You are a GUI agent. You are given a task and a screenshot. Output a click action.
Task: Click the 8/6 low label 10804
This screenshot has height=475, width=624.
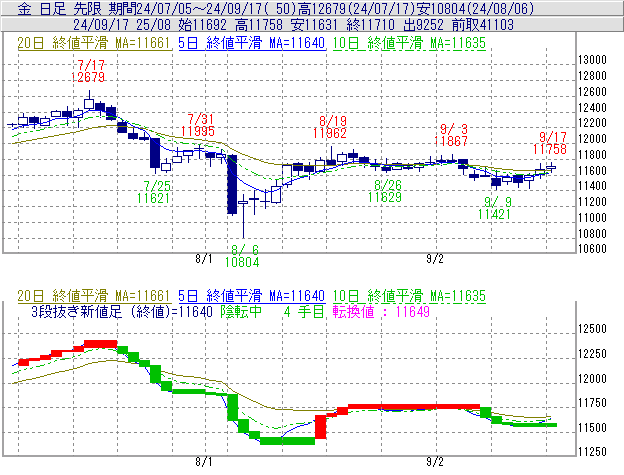(x=242, y=262)
